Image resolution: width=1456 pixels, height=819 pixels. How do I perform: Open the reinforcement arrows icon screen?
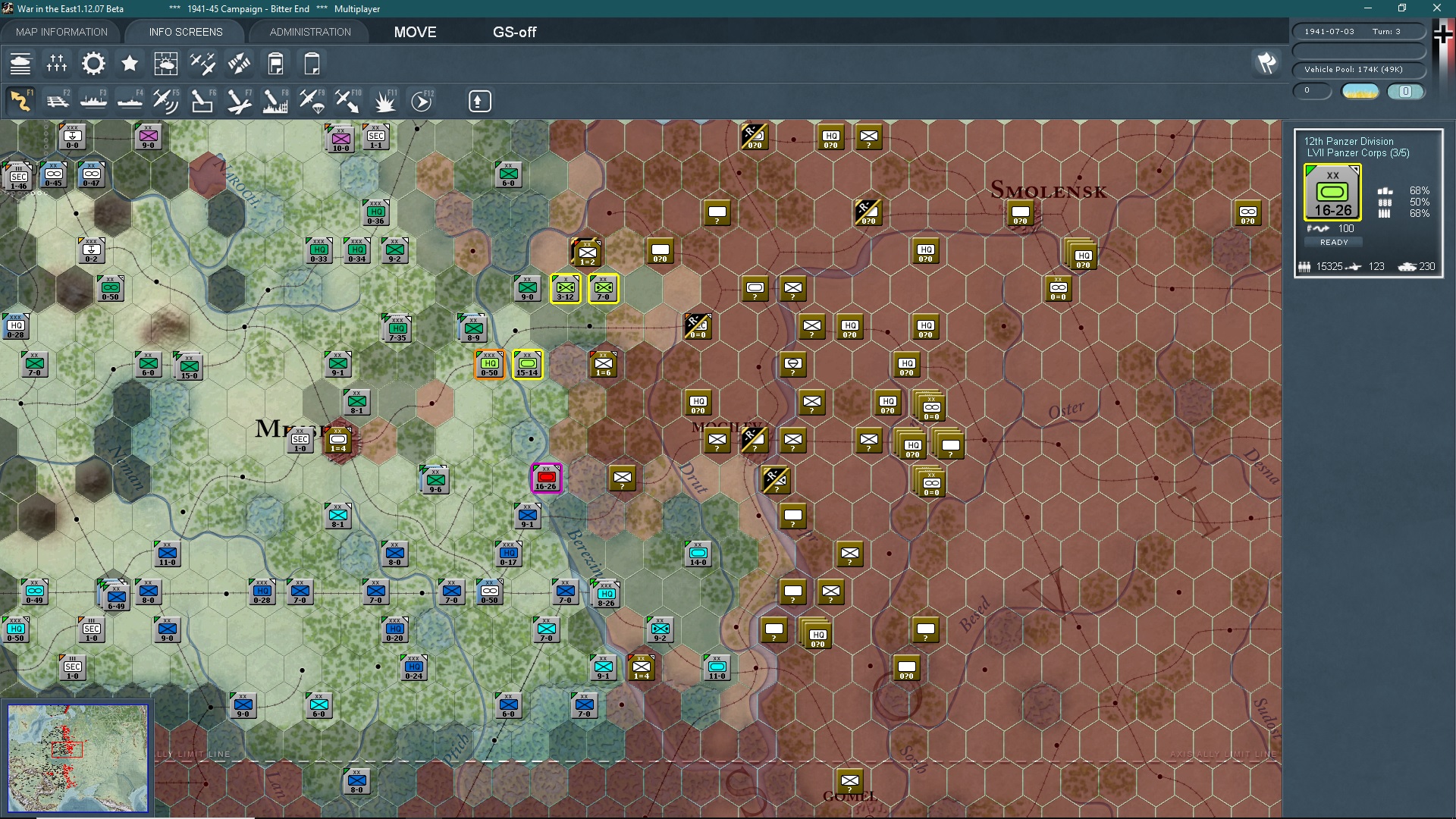pyautogui.click(x=239, y=64)
